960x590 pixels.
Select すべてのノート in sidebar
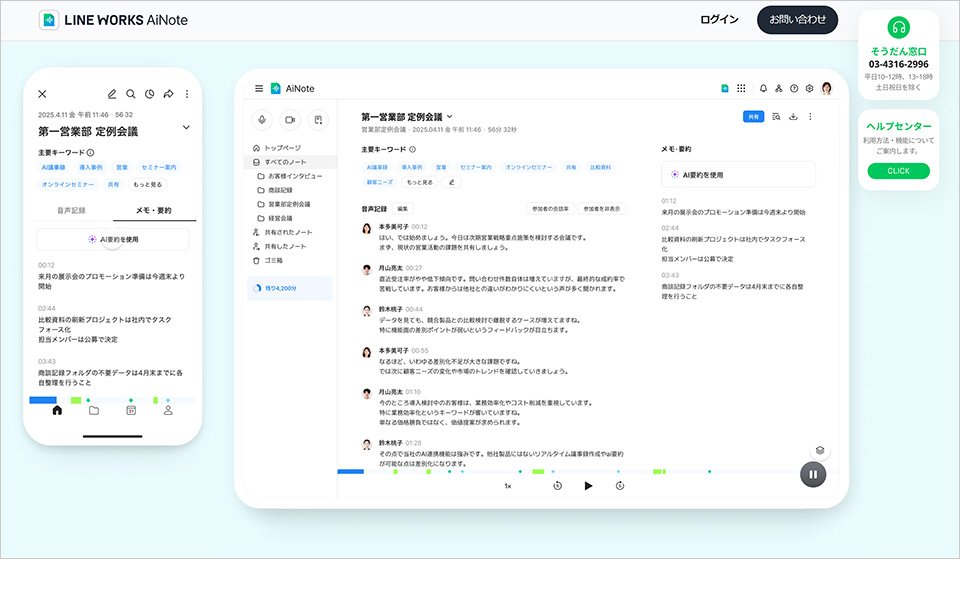(291, 162)
